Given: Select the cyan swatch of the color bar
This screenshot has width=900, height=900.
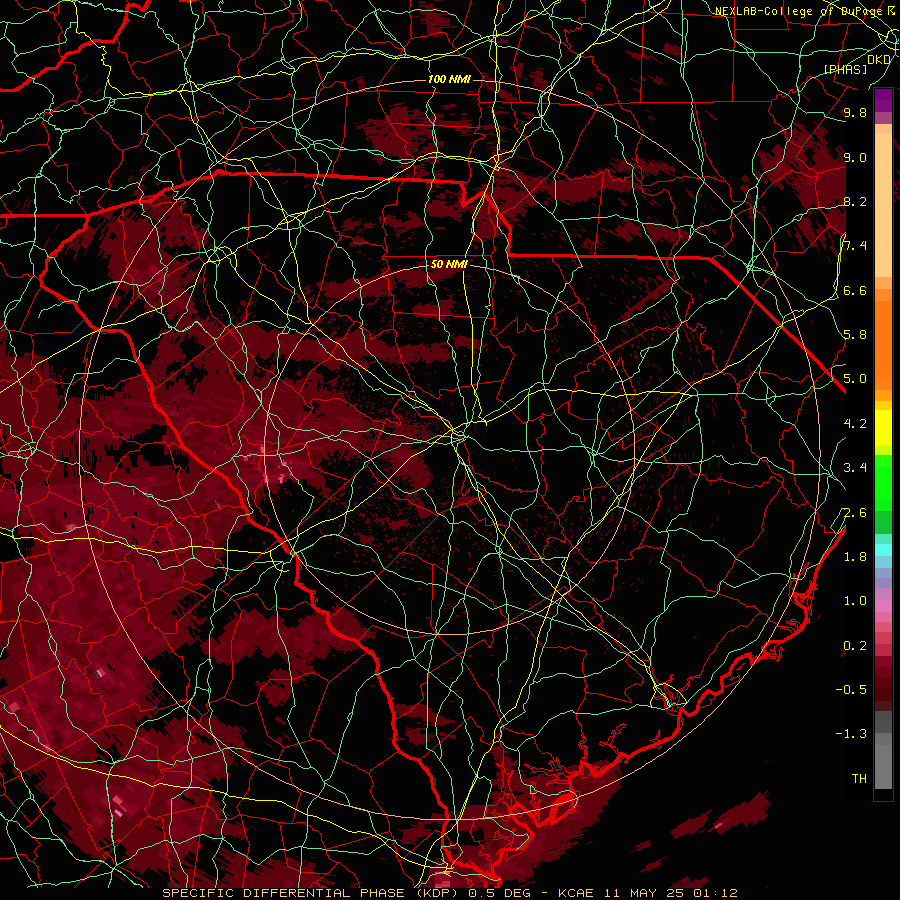Looking at the screenshot, I should coord(883,550).
